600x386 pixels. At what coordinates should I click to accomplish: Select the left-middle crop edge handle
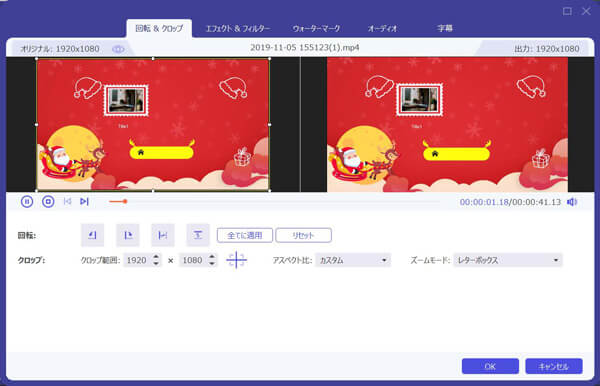pyautogui.click(x=37, y=124)
